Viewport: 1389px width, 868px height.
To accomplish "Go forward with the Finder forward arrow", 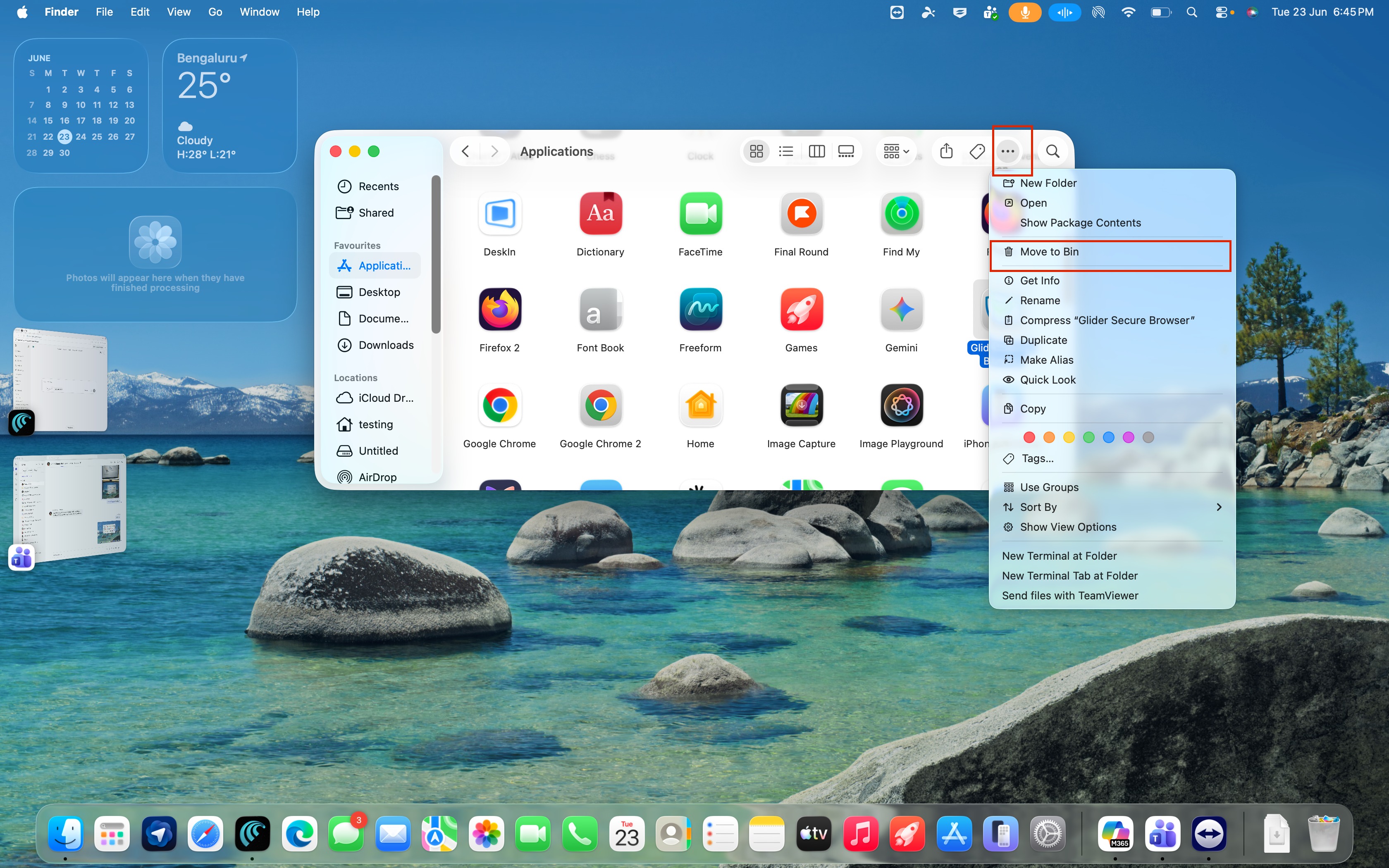I will (494, 151).
